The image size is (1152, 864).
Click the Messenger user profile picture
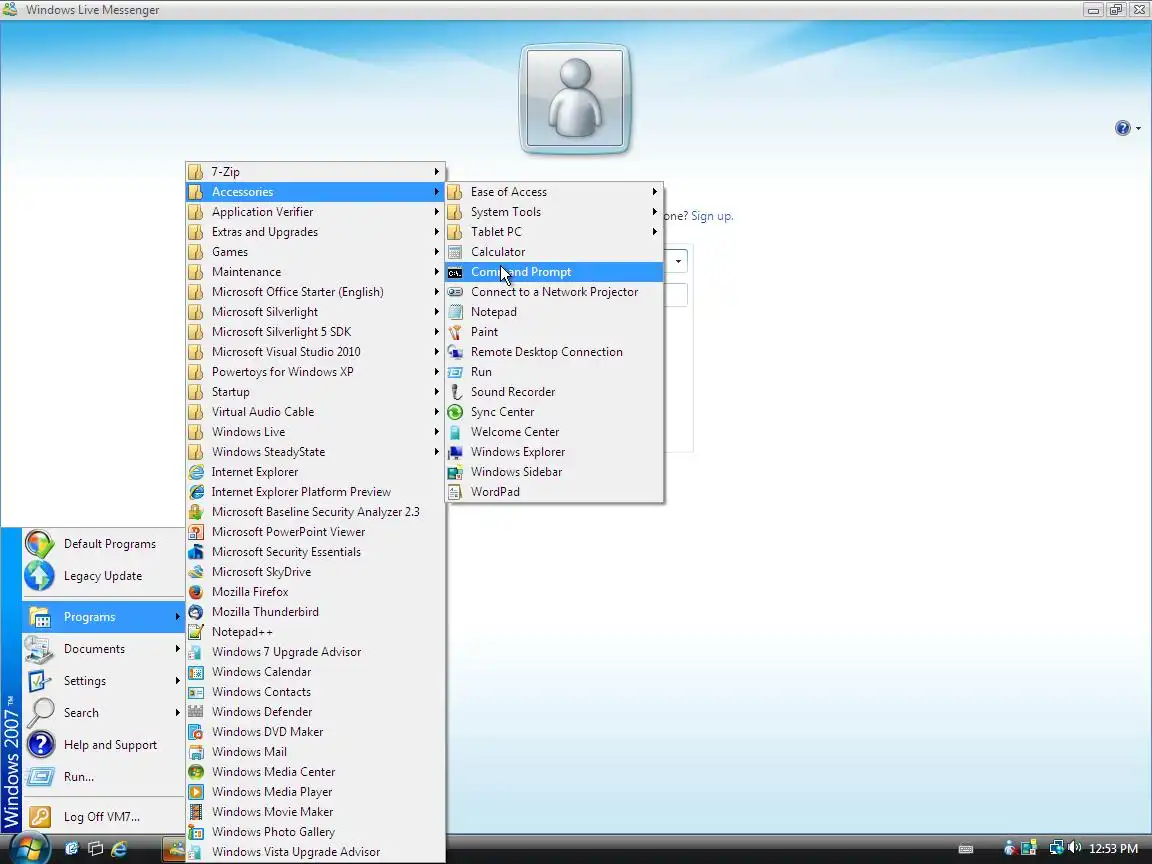click(x=575, y=98)
